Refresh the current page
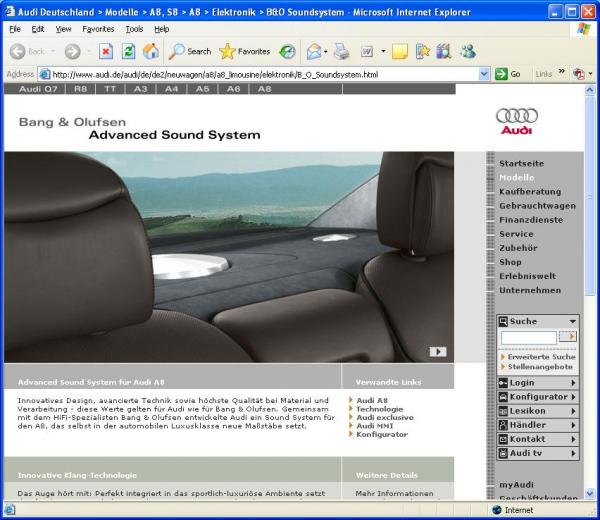 pyautogui.click(x=128, y=51)
